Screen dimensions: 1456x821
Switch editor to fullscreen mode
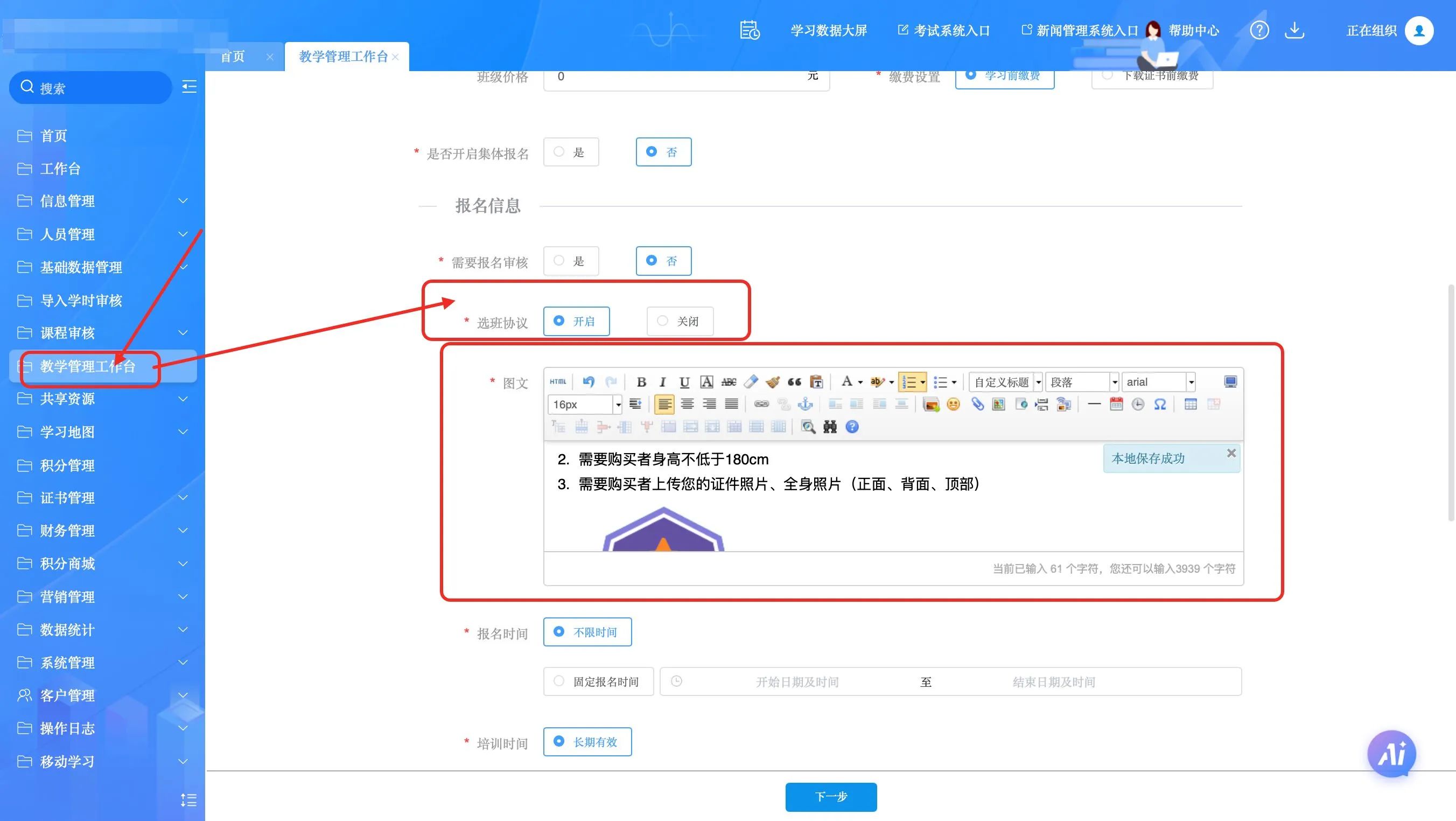click(x=1230, y=381)
